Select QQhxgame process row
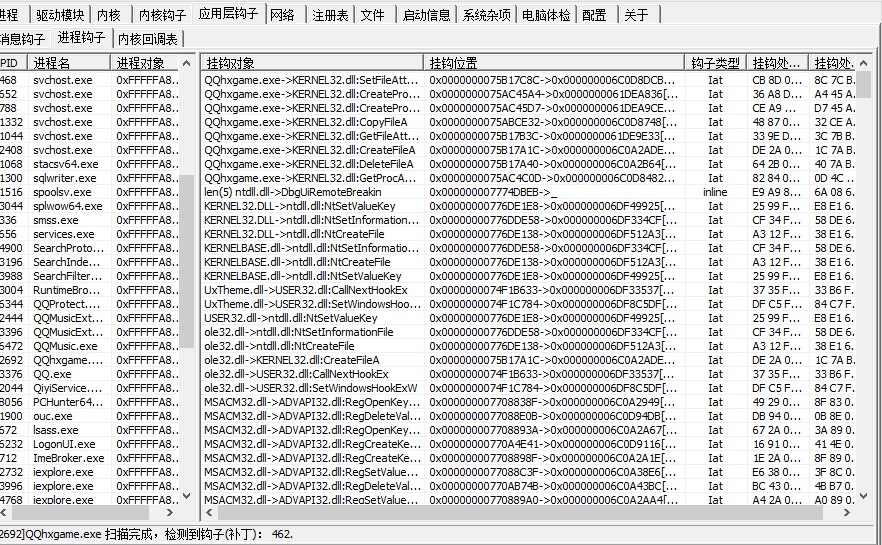882x545 pixels. 89,360
